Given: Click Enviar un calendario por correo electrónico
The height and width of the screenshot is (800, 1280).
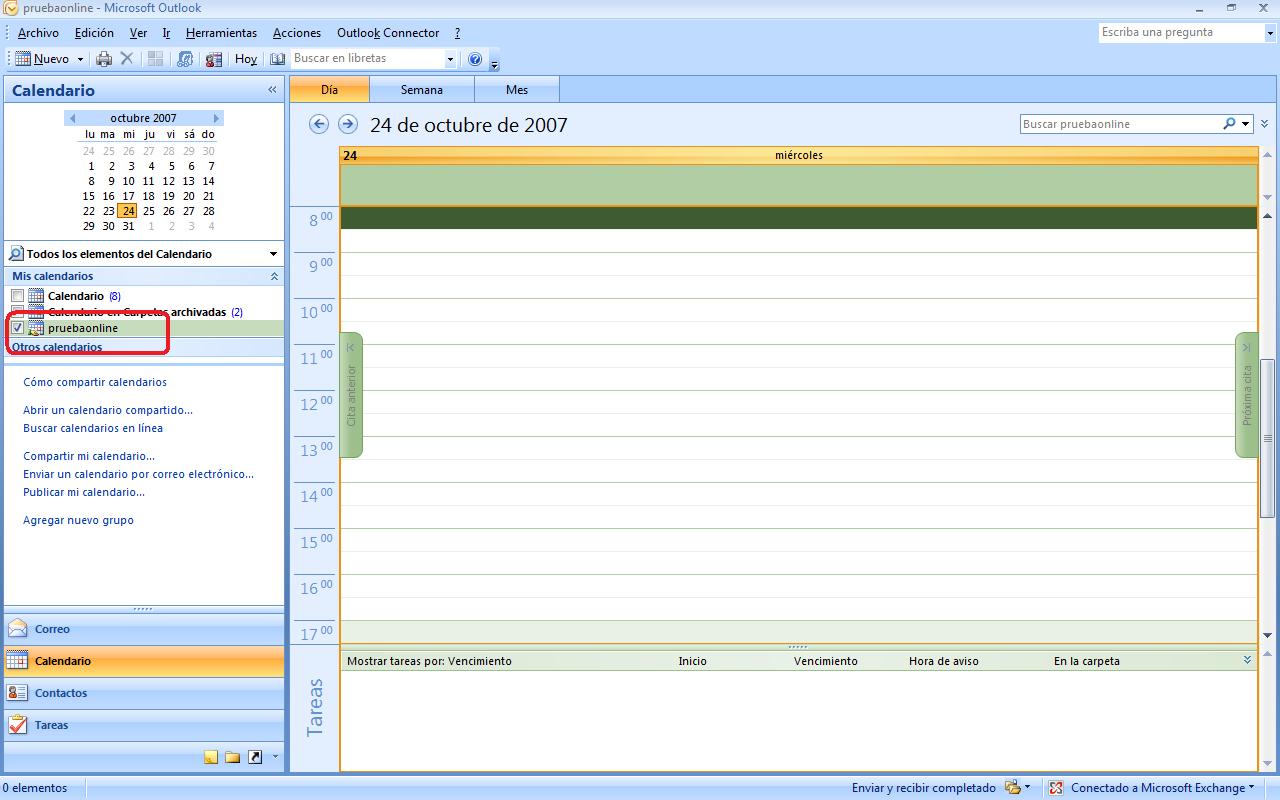Looking at the screenshot, I should click(x=139, y=474).
